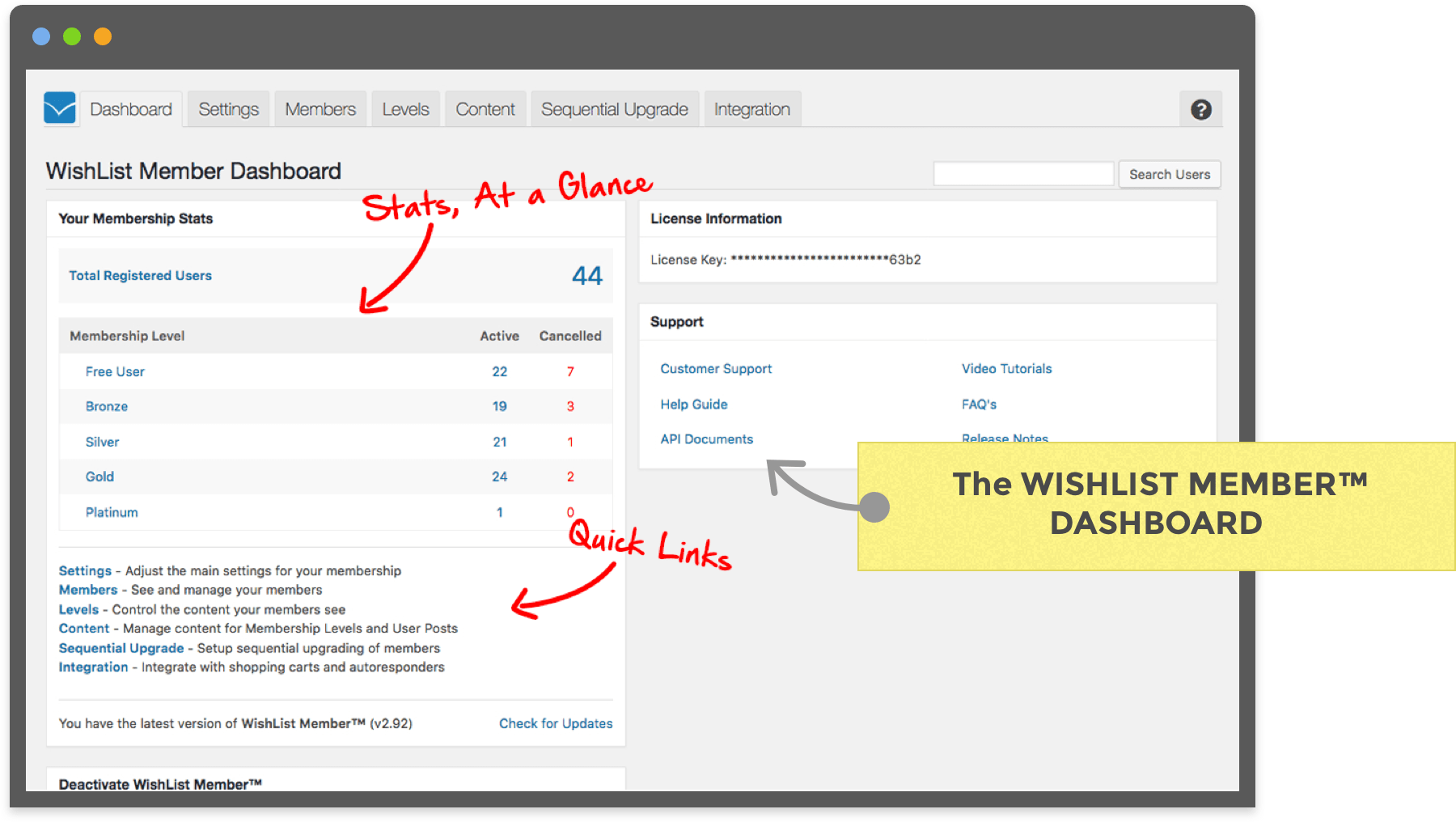Open the Release Notes

pyautogui.click(x=1004, y=439)
